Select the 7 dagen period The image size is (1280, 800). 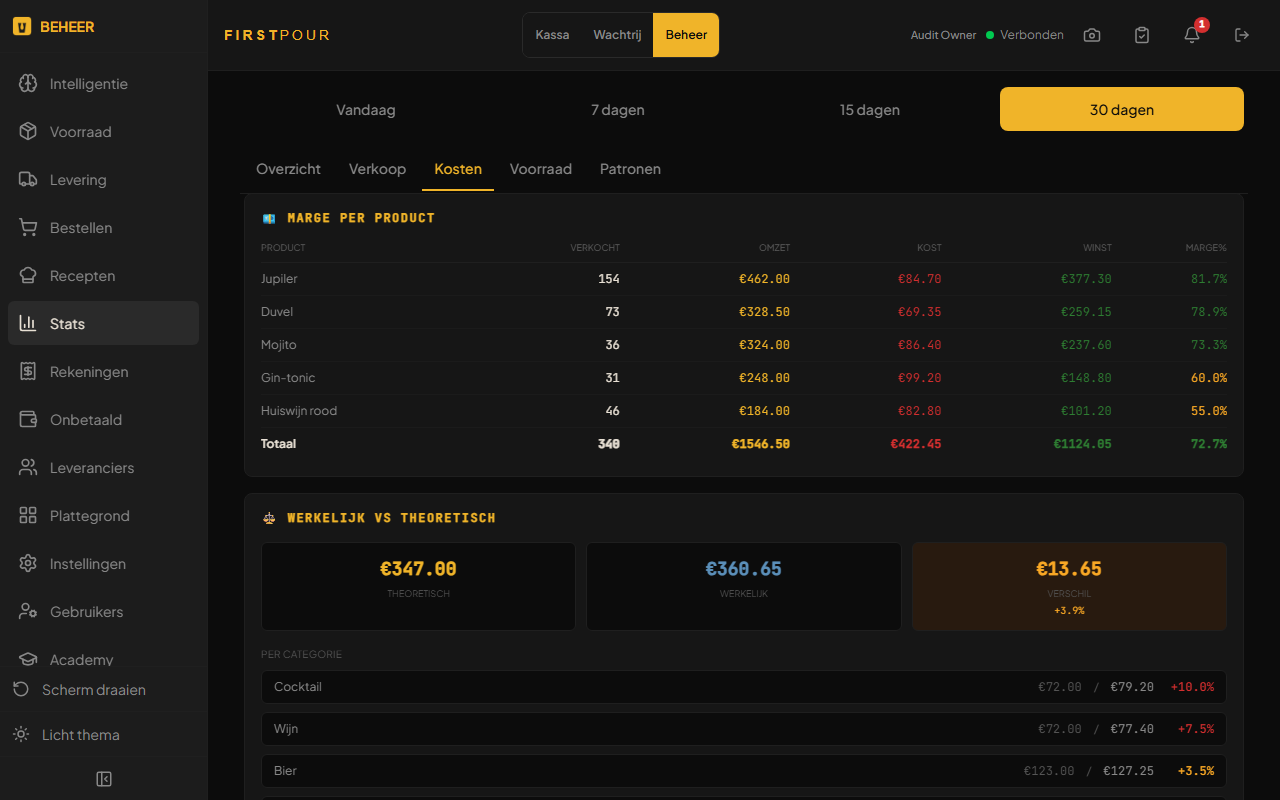[618, 110]
